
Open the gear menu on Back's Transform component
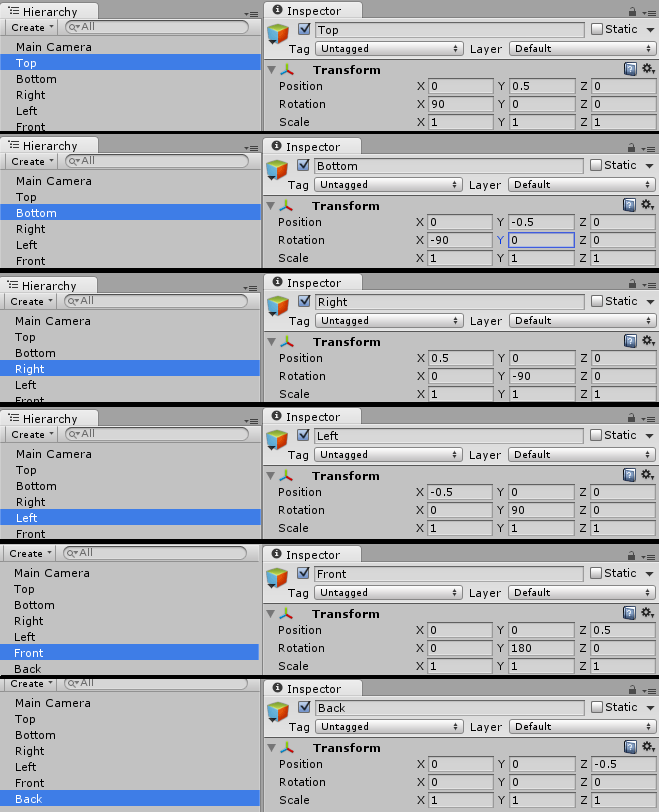click(x=646, y=747)
